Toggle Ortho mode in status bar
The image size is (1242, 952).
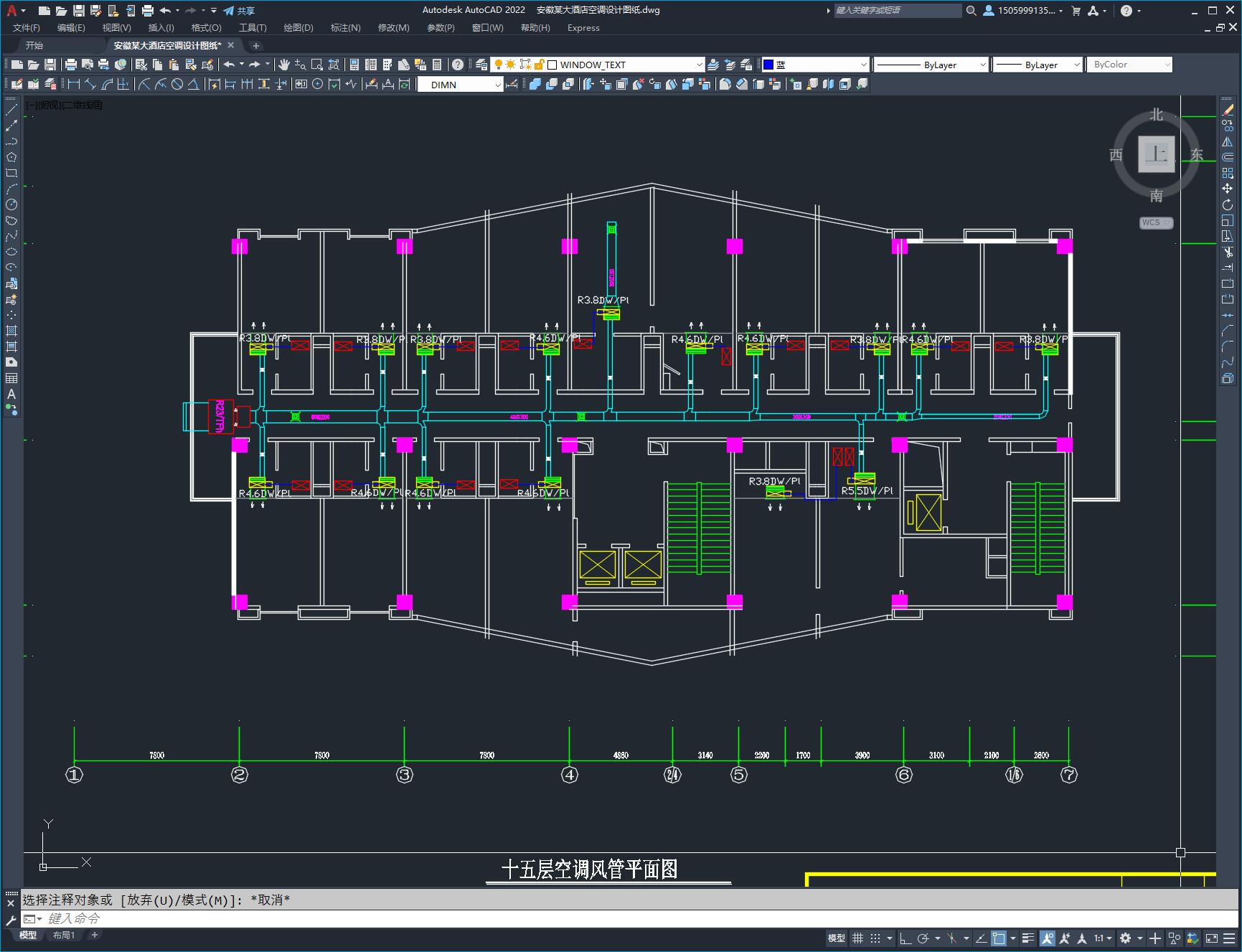(x=905, y=938)
